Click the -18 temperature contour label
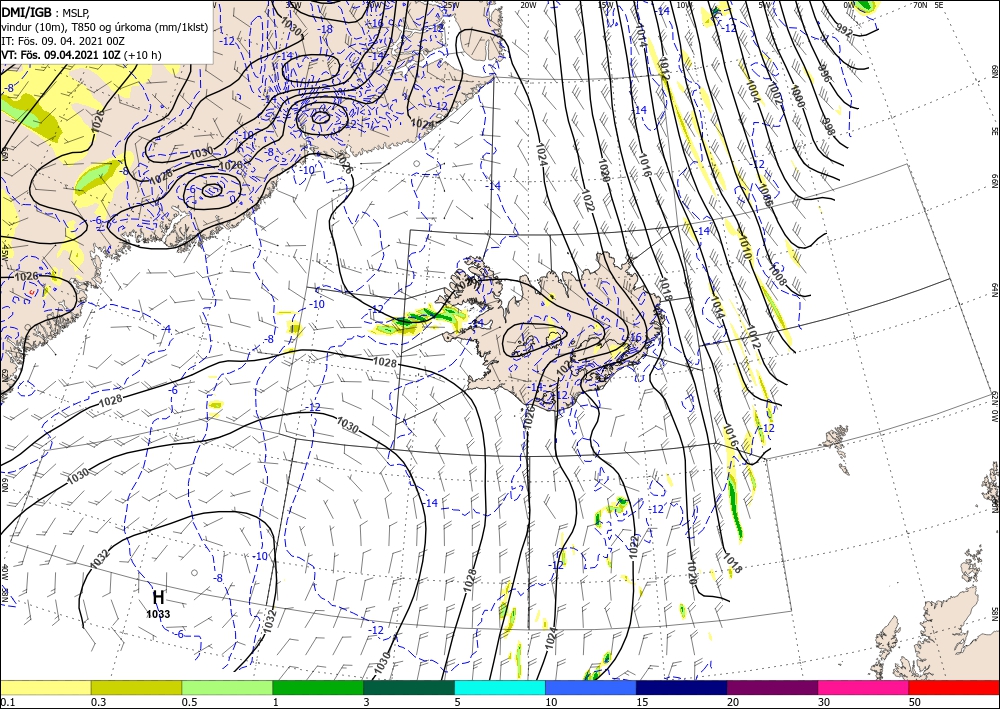Screen dimensions: 1000x709 (x=327, y=29)
